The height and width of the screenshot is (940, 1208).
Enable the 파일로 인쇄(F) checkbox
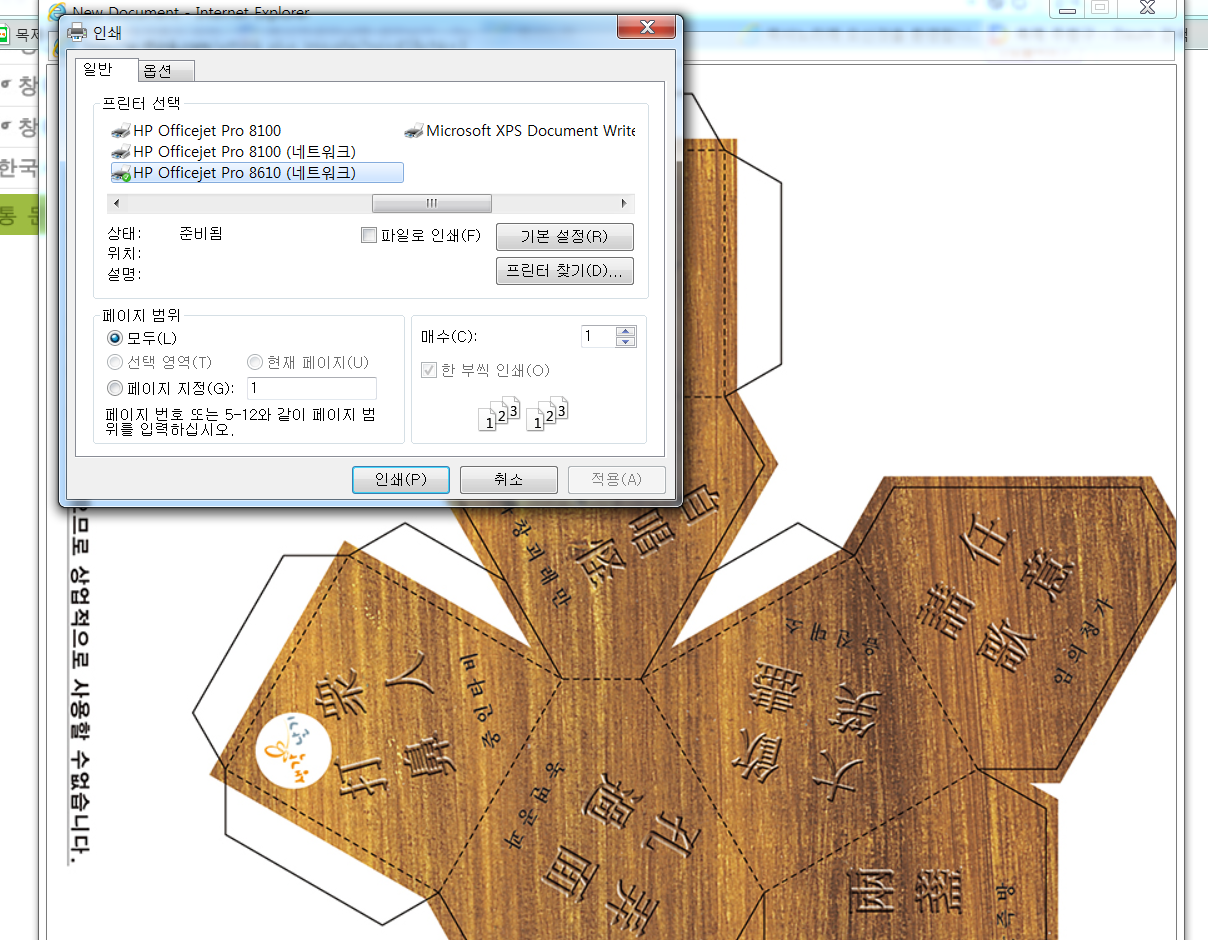[x=368, y=236]
